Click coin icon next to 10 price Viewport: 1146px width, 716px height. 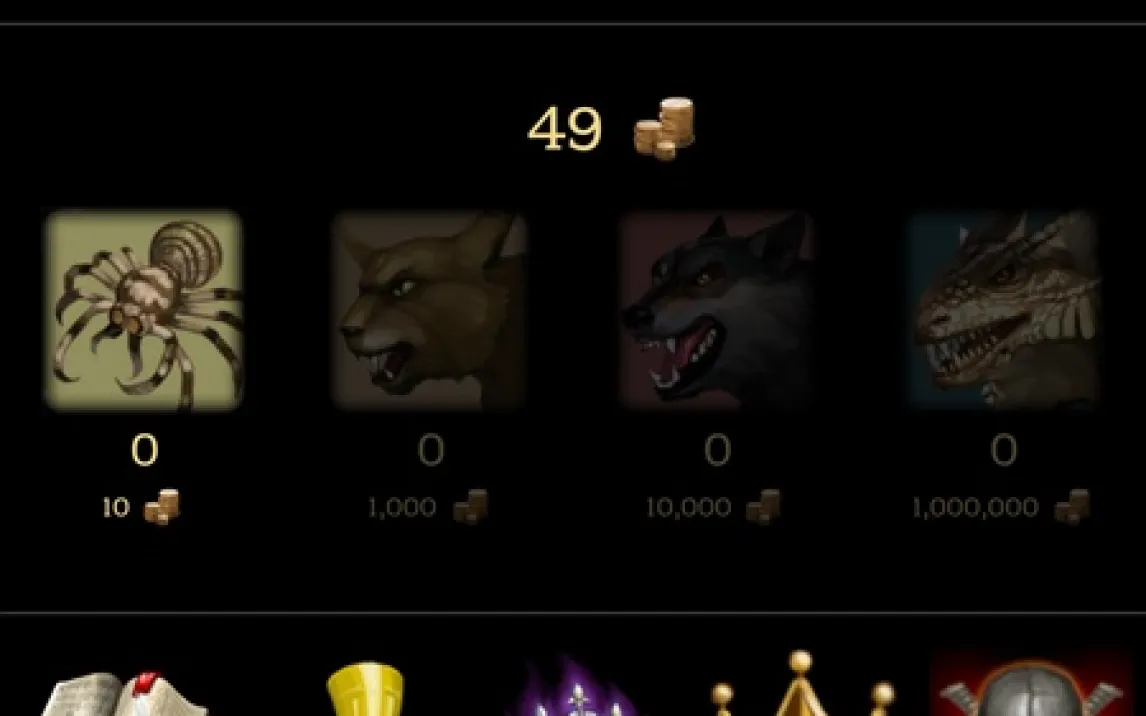[x=162, y=506]
